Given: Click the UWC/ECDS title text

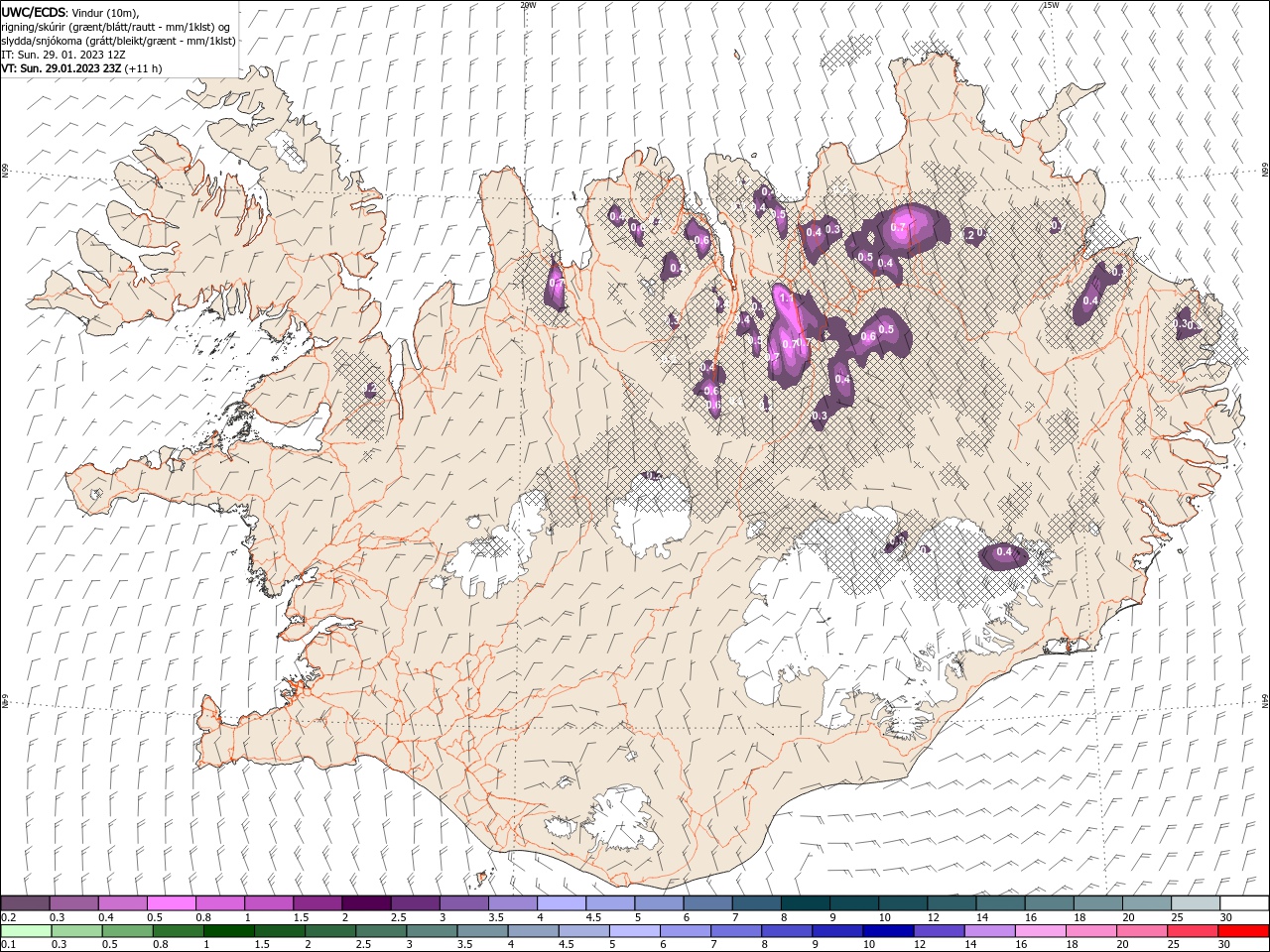Looking at the screenshot, I should (34, 12).
